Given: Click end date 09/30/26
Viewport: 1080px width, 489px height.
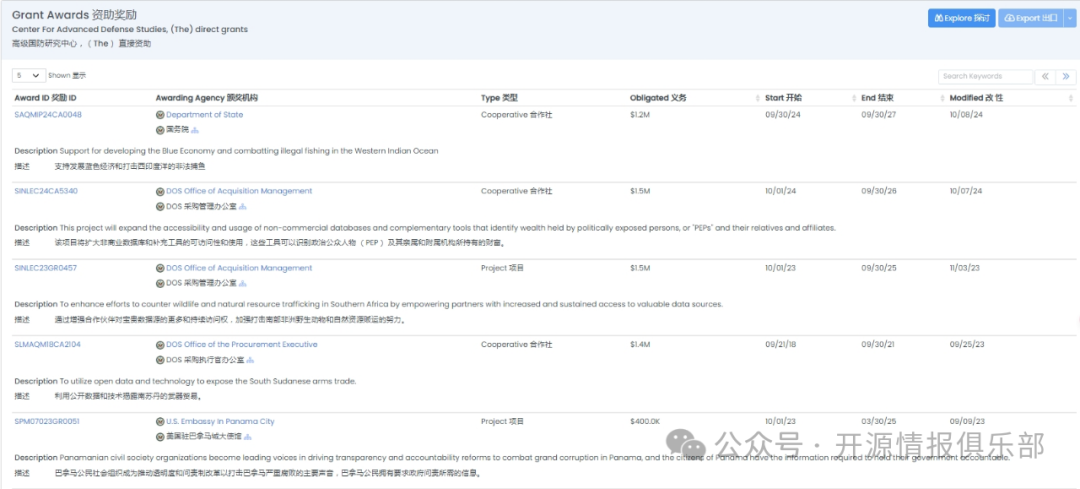Looking at the screenshot, I should (879, 191).
